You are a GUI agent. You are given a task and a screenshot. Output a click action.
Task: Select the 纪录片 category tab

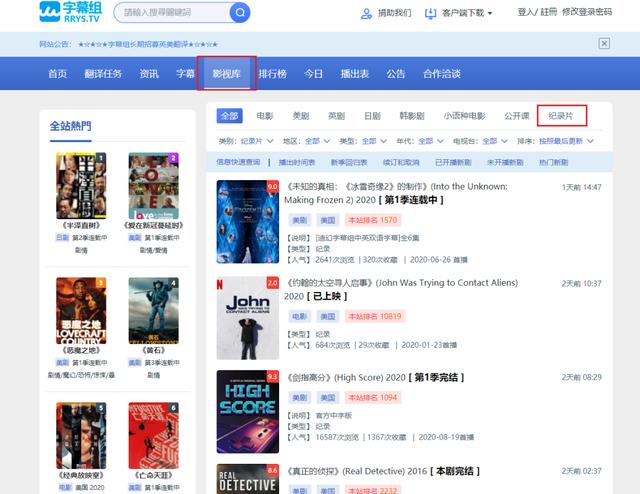tap(562, 116)
